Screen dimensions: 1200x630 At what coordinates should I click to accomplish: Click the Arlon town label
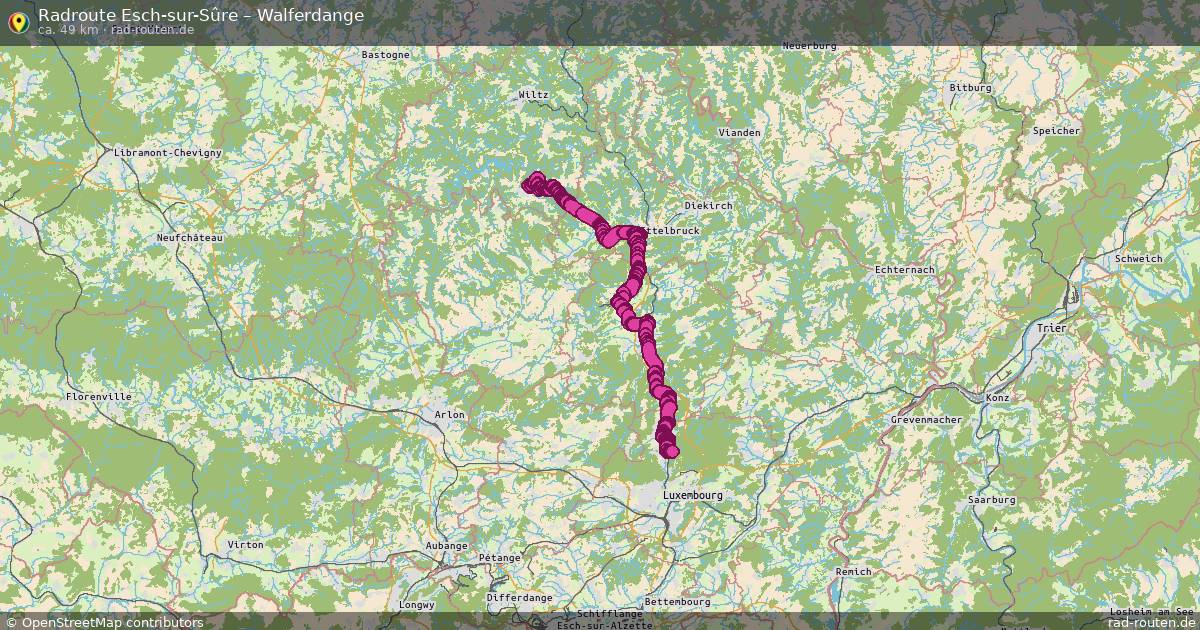click(450, 414)
